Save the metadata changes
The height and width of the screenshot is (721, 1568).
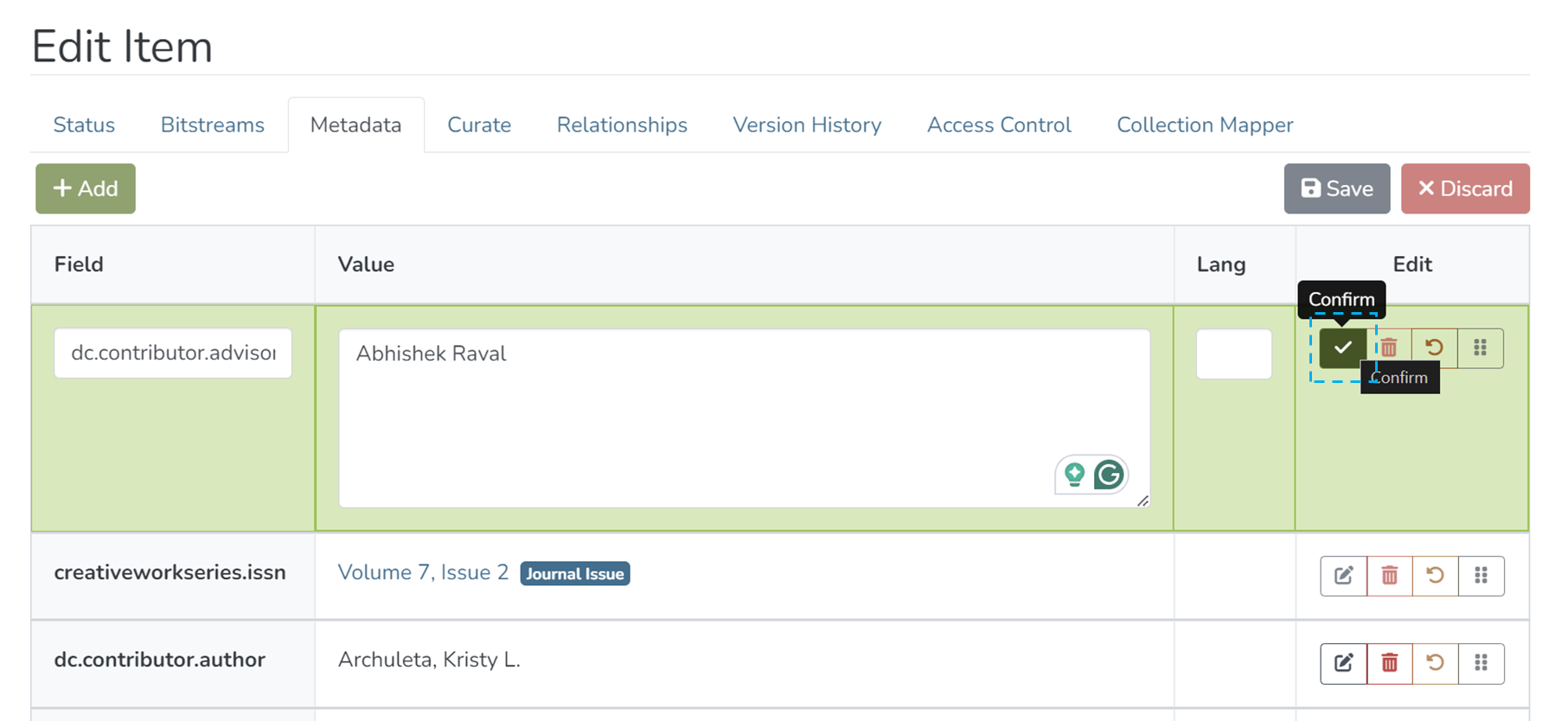pyautogui.click(x=1336, y=188)
